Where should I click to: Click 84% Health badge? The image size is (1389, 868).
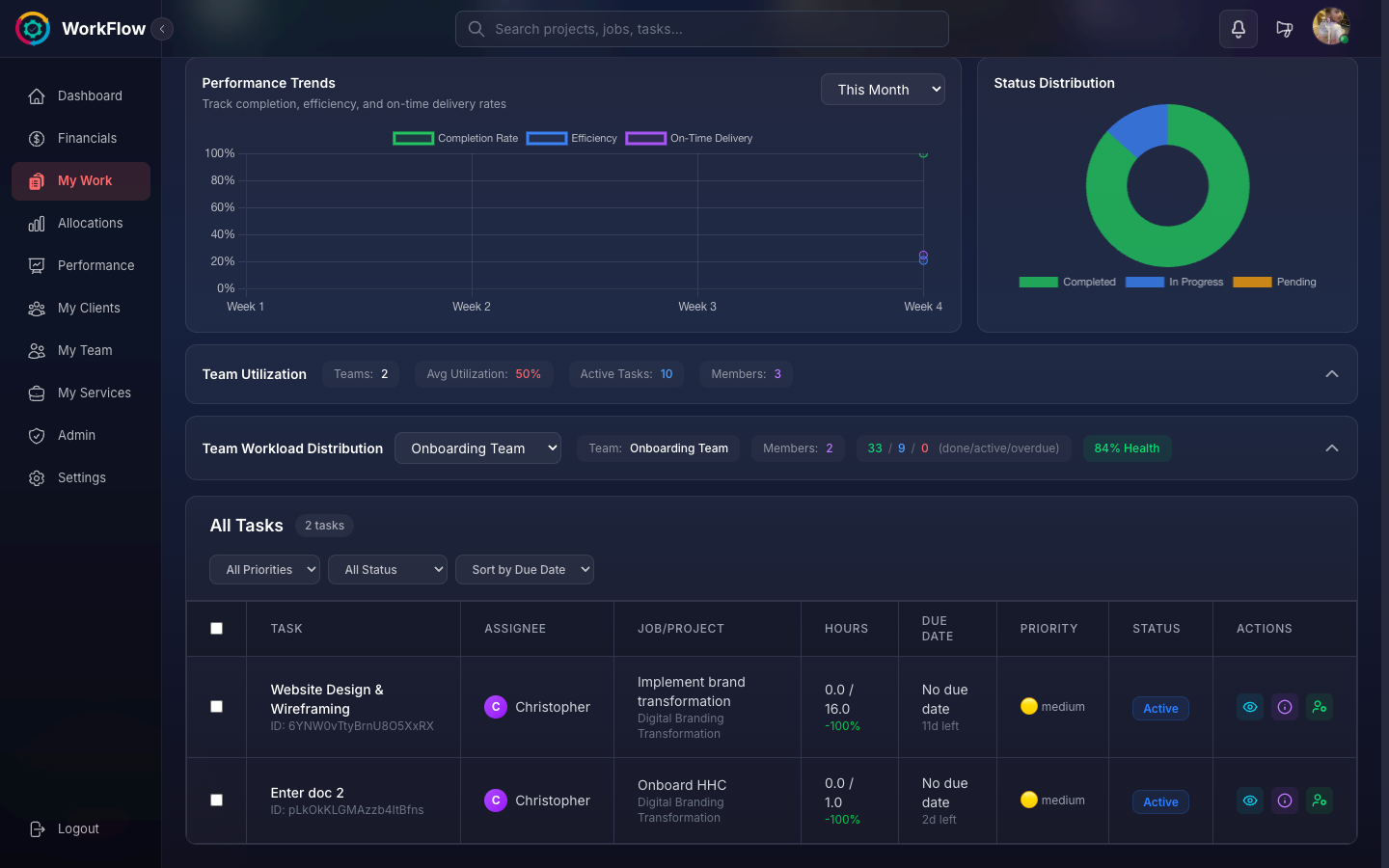[x=1127, y=448]
